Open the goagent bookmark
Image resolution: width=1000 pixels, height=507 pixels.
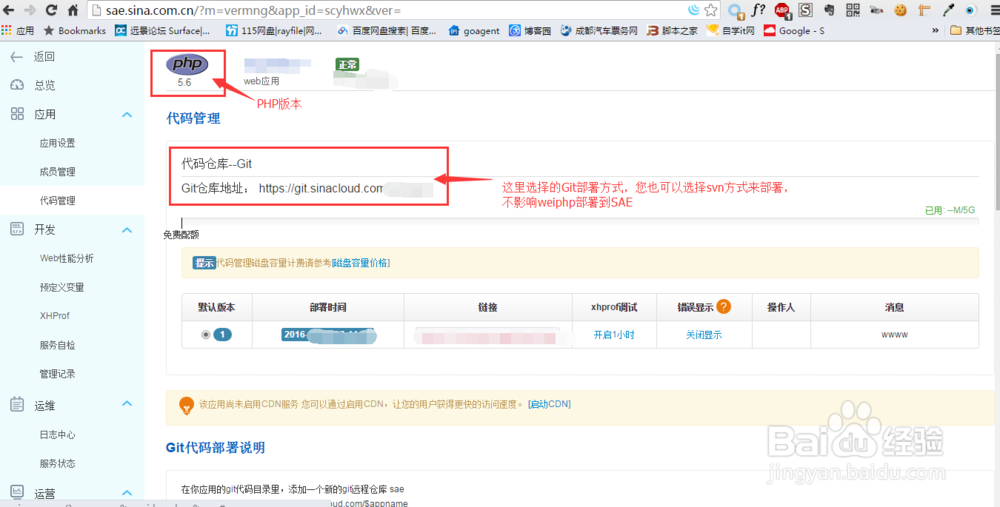474,31
